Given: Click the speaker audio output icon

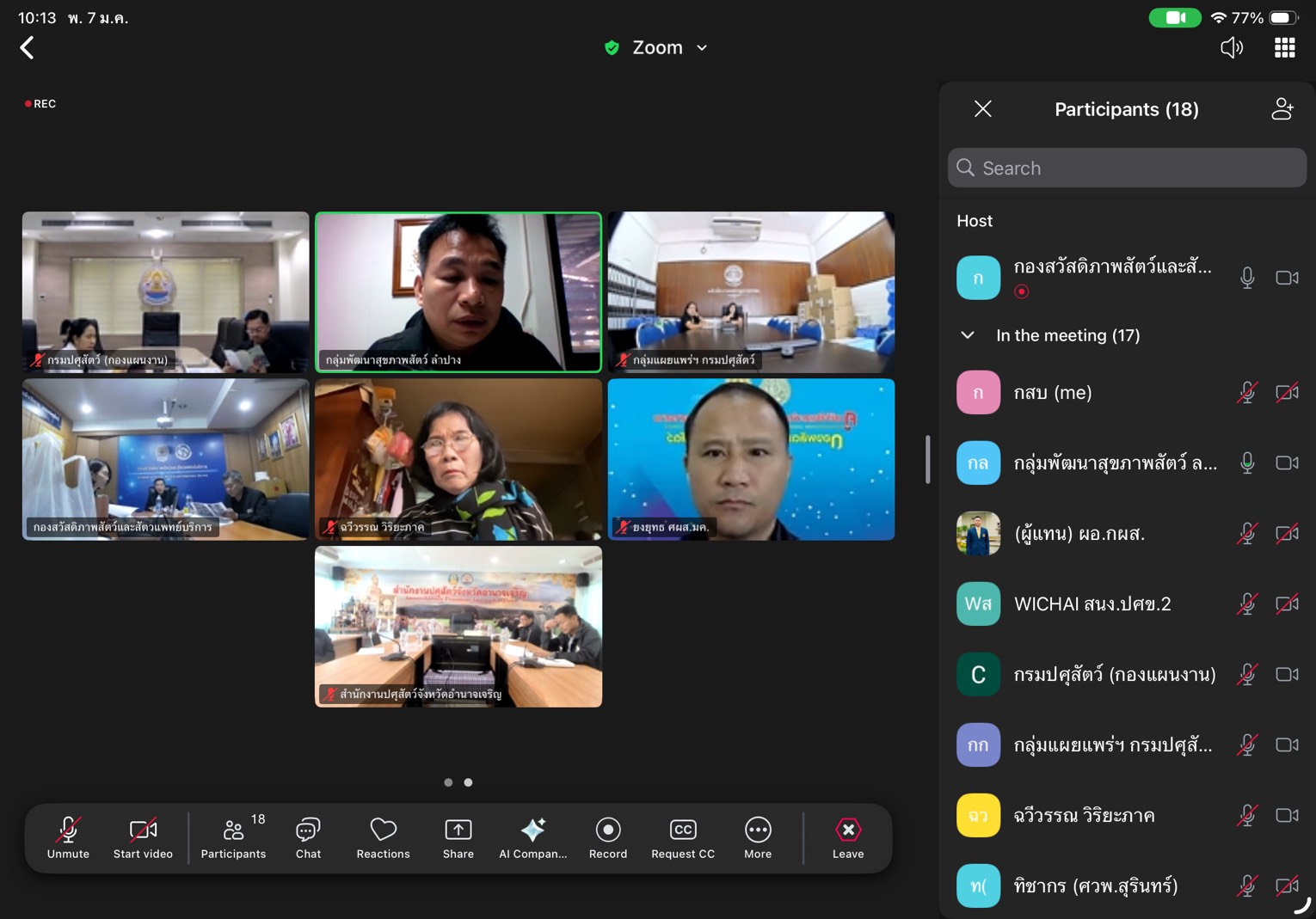Looking at the screenshot, I should click(x=1231, y=47).
